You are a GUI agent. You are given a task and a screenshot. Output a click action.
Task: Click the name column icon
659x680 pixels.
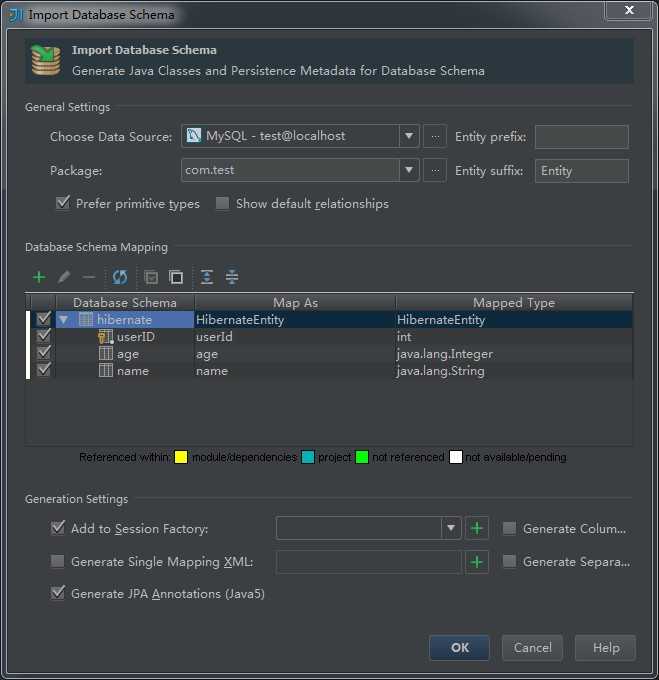tap(105, 371)
